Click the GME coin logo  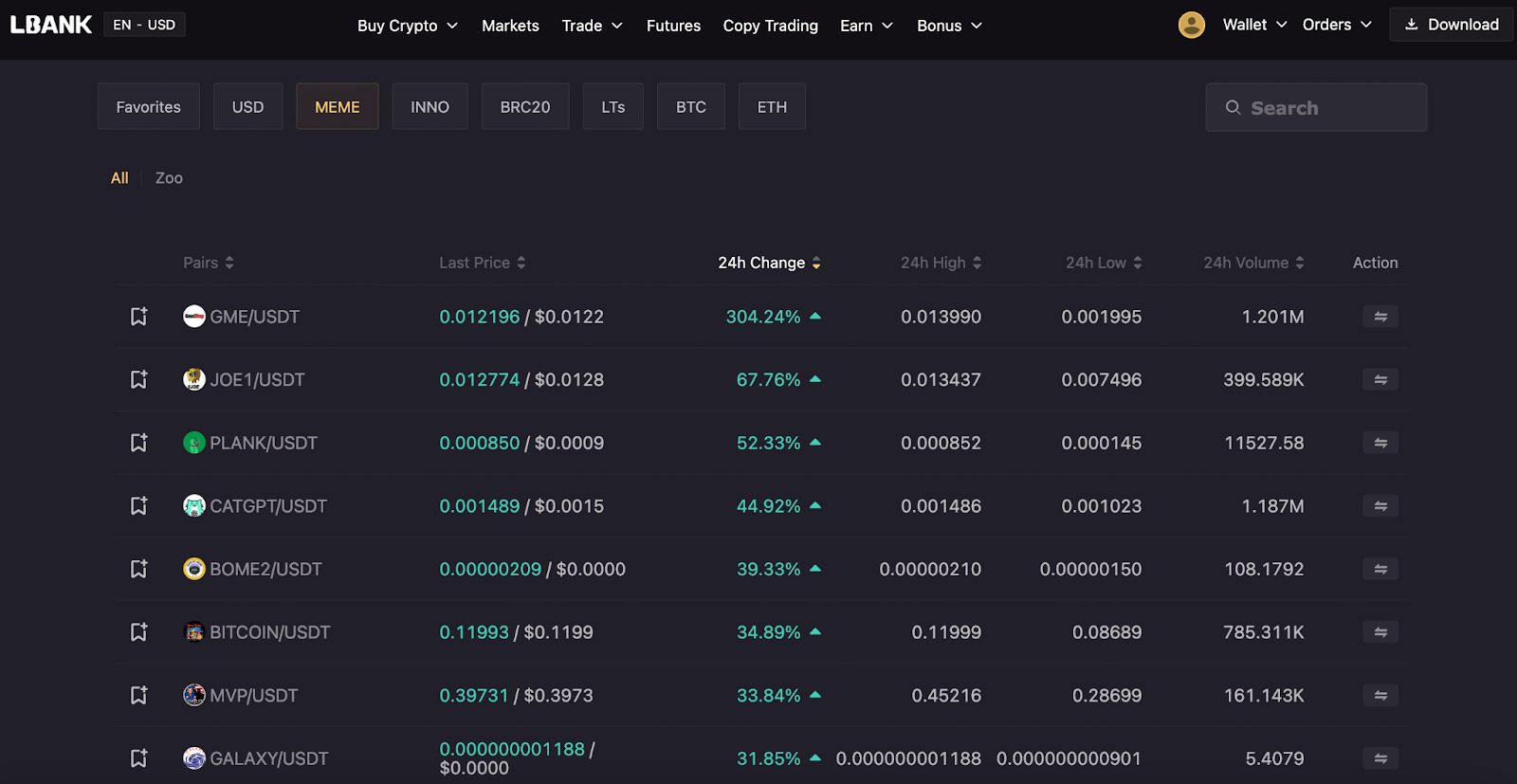click(194, 317)
